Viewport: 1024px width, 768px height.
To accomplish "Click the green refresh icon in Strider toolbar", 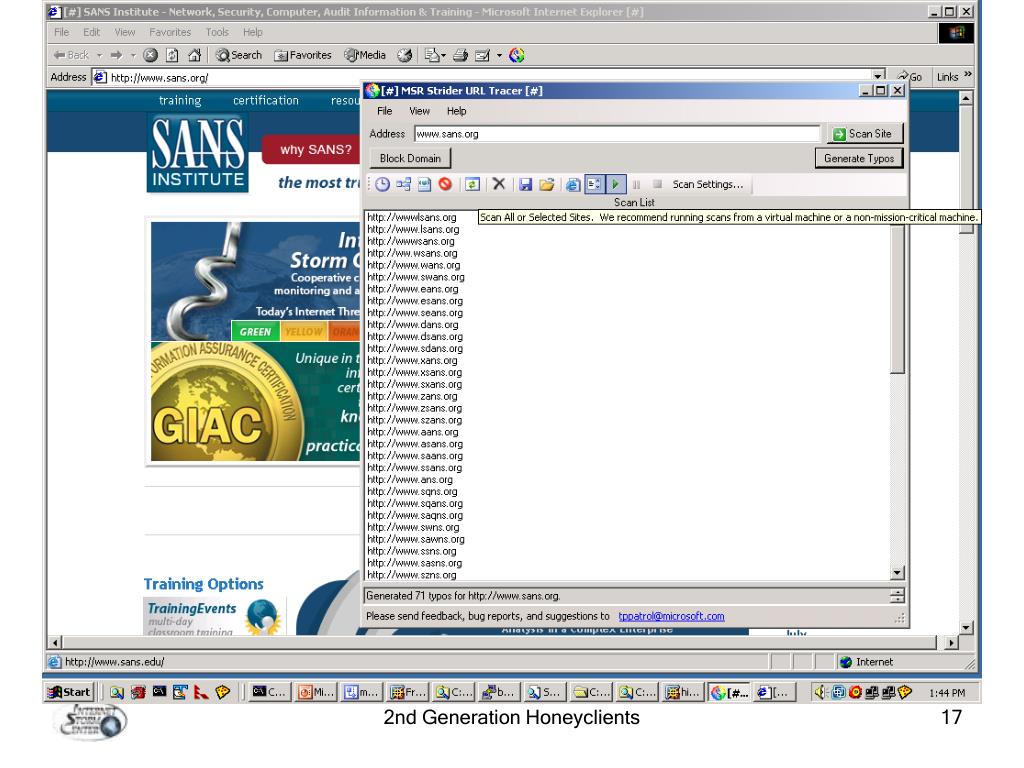I will coord(472,185).
